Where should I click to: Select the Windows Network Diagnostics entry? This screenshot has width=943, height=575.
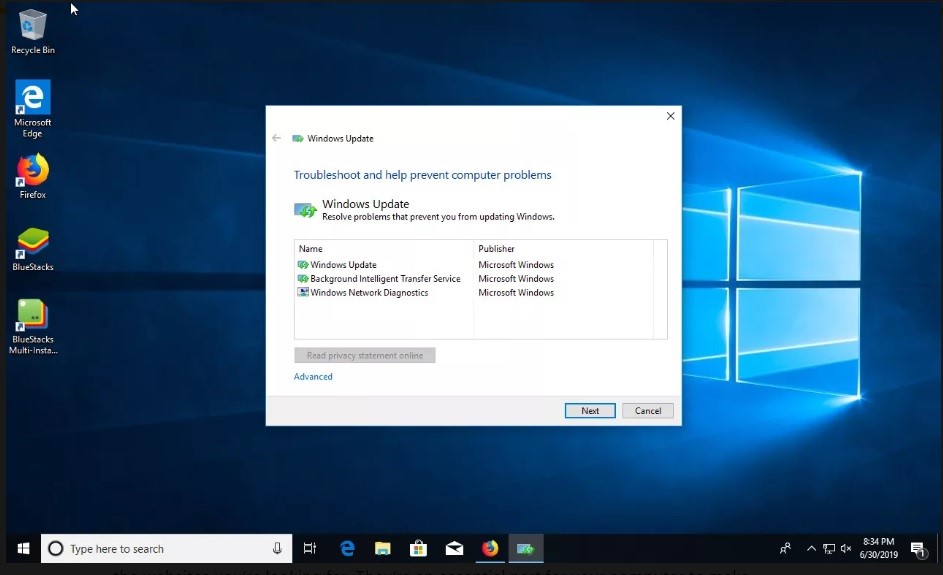(x=368, y=293)
